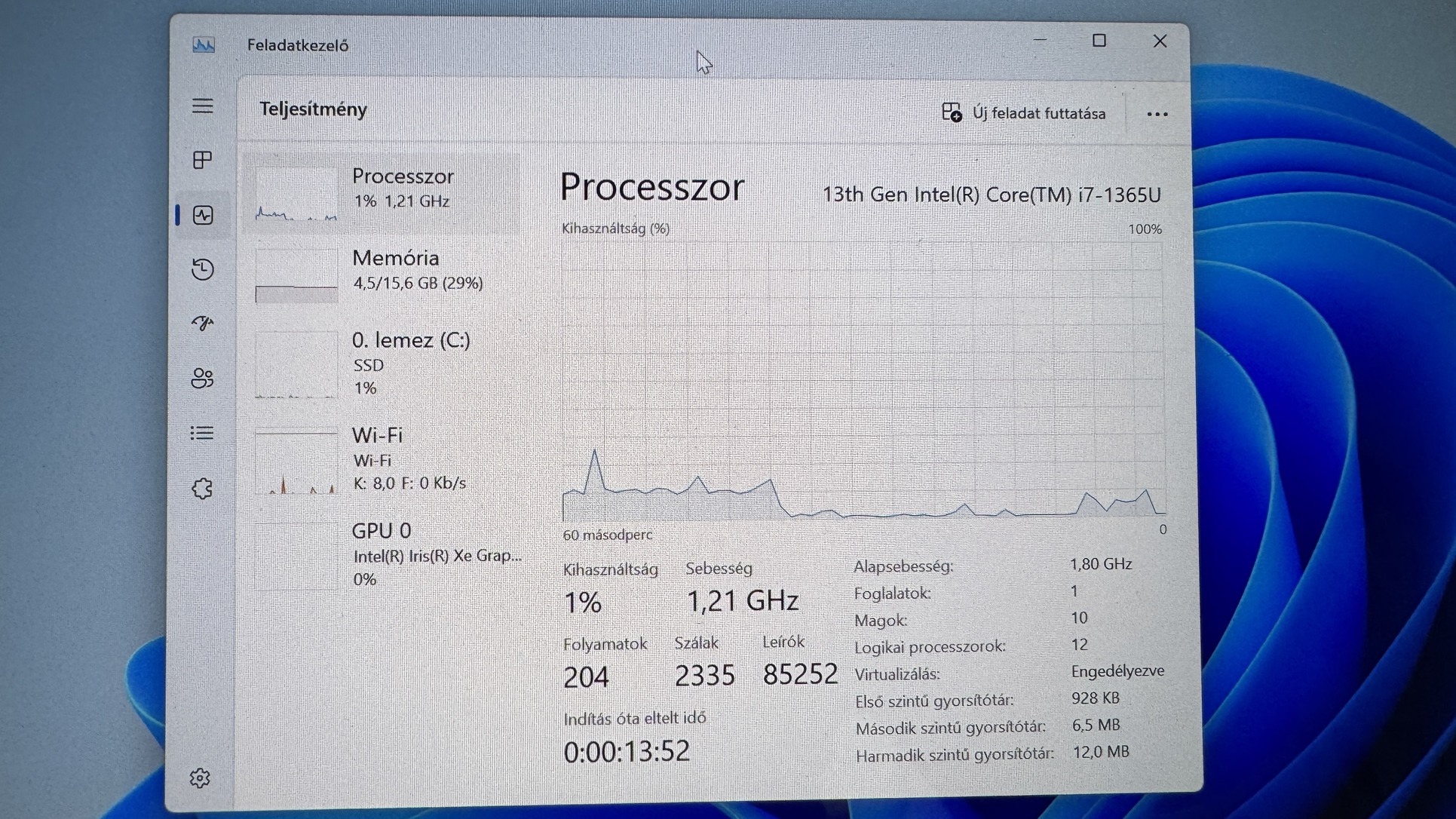Open Task Manager settings gear
The image size is (1456, 819).
[x=200, y=778]
